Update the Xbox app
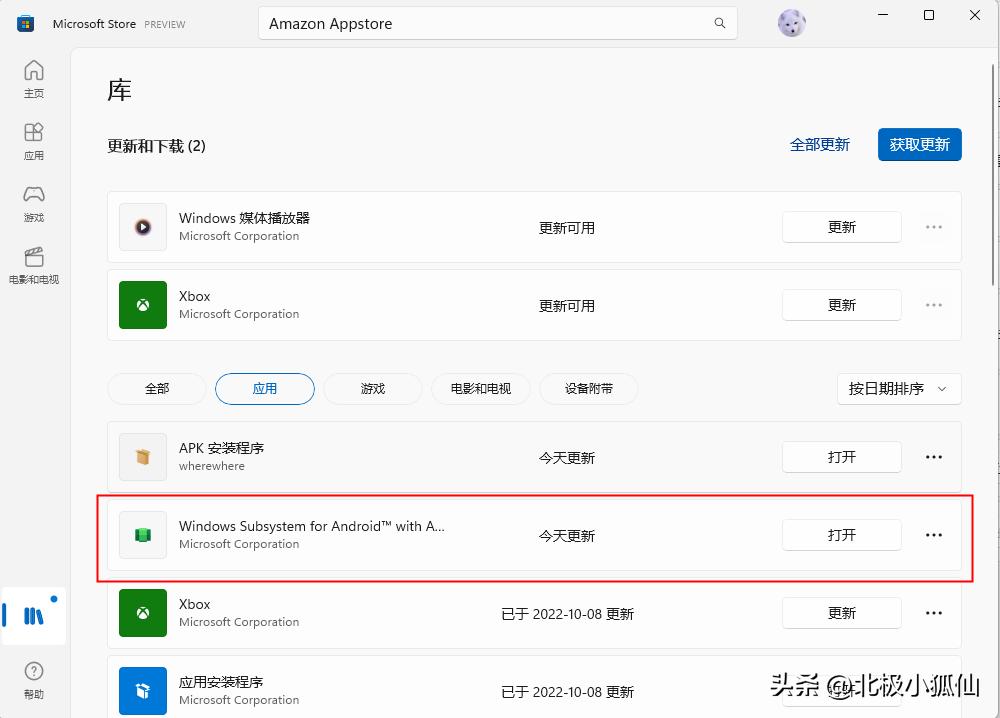Image resolution: width=1000 pixels, height=718 pixels. click(x=841, y=305)
